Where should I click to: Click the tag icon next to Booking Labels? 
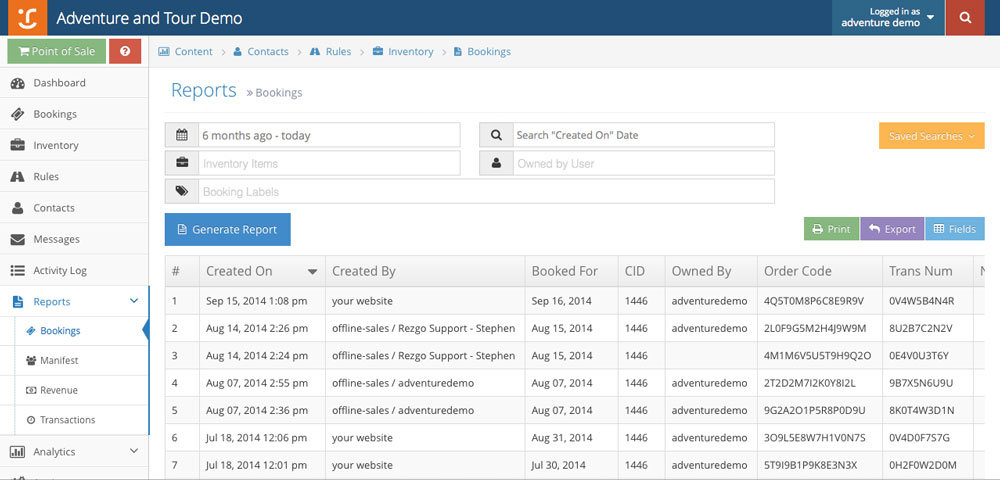[182, 191]
